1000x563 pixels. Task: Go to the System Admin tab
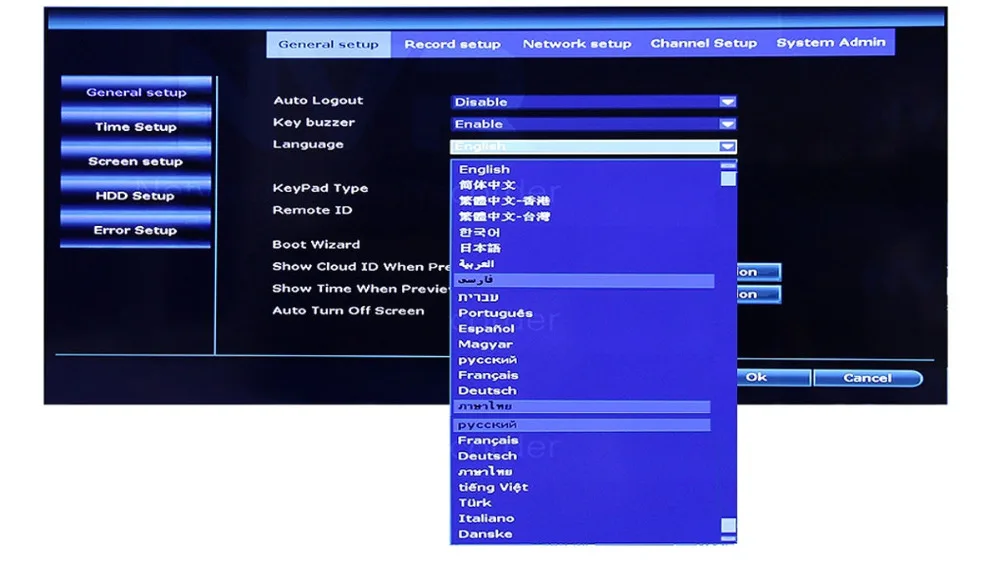(x=830, y=43)
